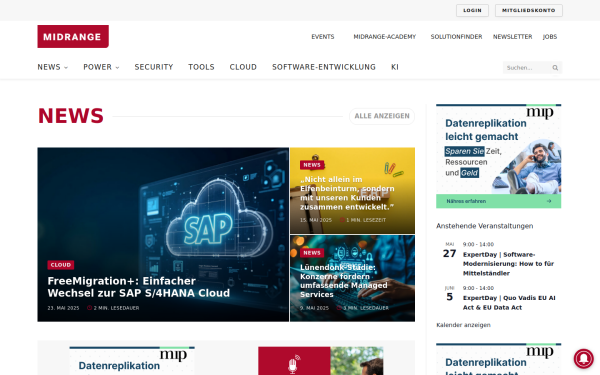Click NEWS tag on Elfenbeinturm article
This screenshot has height=375, width=600.
[x=312, y=165]
